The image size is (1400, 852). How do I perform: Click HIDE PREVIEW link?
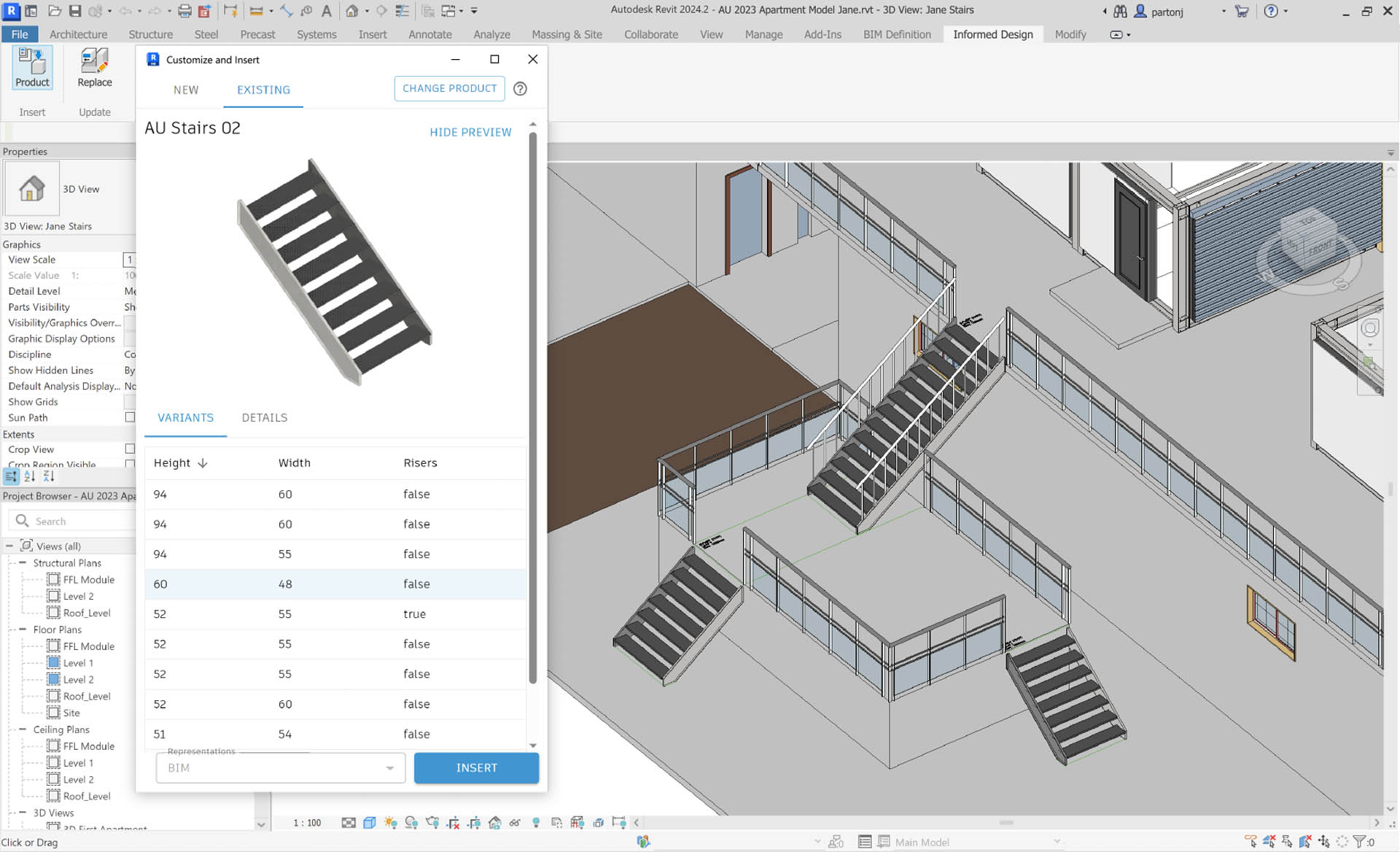pyautogui.click(x=470, y=132)
